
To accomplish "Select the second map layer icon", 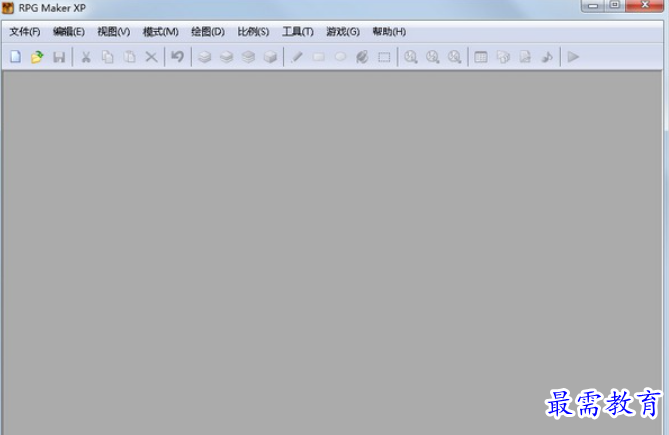I will 227,57.
